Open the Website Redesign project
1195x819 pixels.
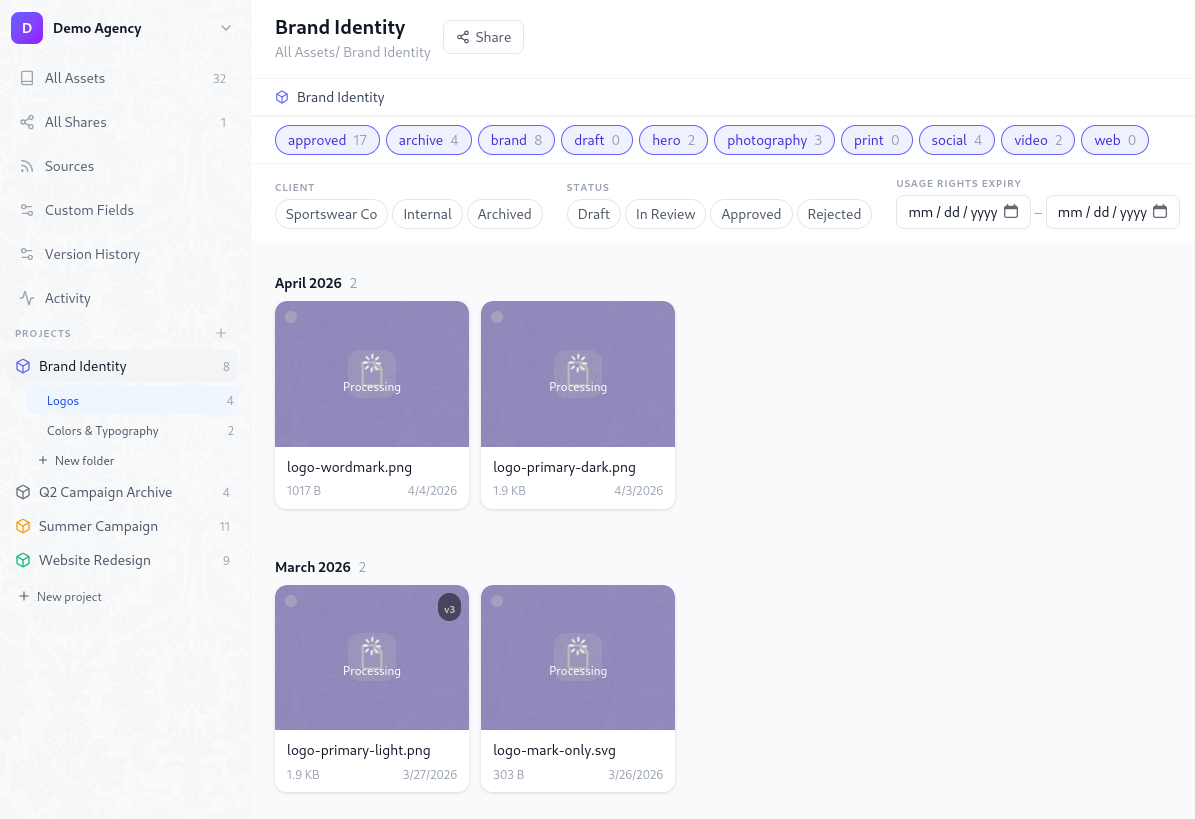point(123,560)
